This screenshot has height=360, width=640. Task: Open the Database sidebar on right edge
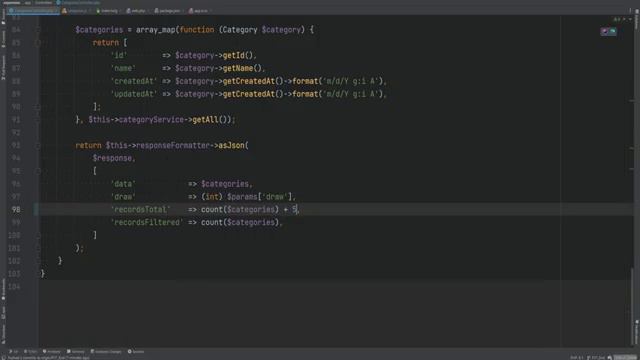(x=636, y=18)
